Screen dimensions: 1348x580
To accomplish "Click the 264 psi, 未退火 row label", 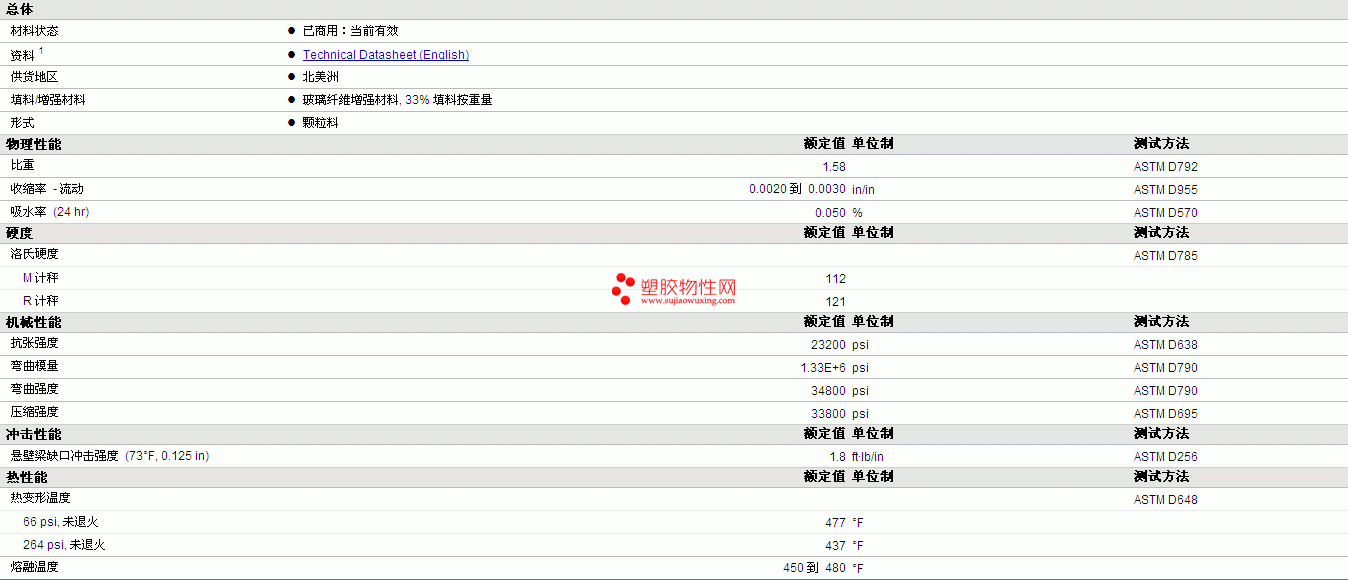I will coord(64,545).
